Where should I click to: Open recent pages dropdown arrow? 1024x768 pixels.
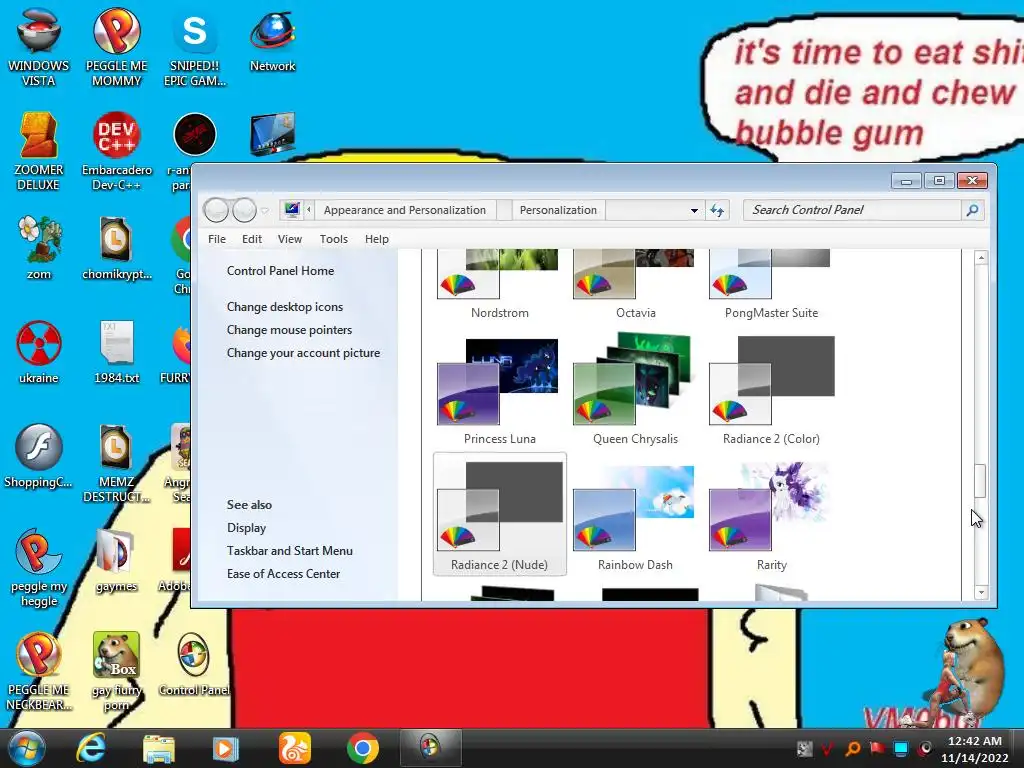(264, 210)
